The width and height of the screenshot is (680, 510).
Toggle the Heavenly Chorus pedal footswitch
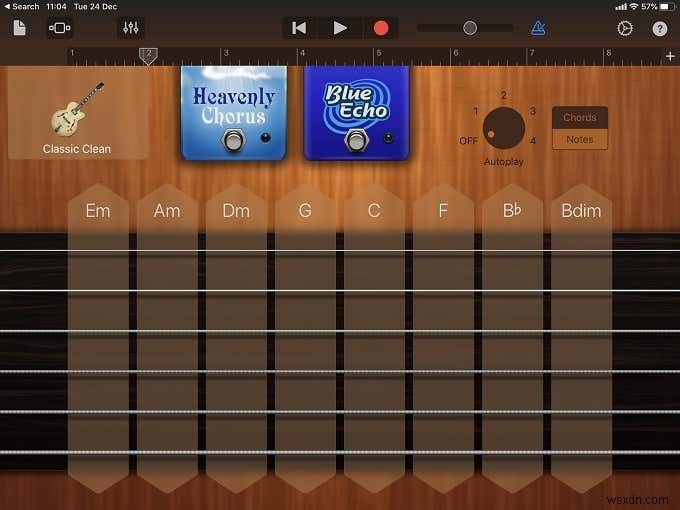233,141
